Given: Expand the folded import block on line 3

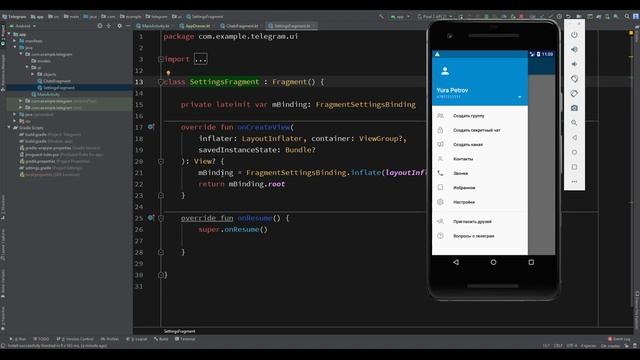Looking at the screenshot, I should coord(161,59).
